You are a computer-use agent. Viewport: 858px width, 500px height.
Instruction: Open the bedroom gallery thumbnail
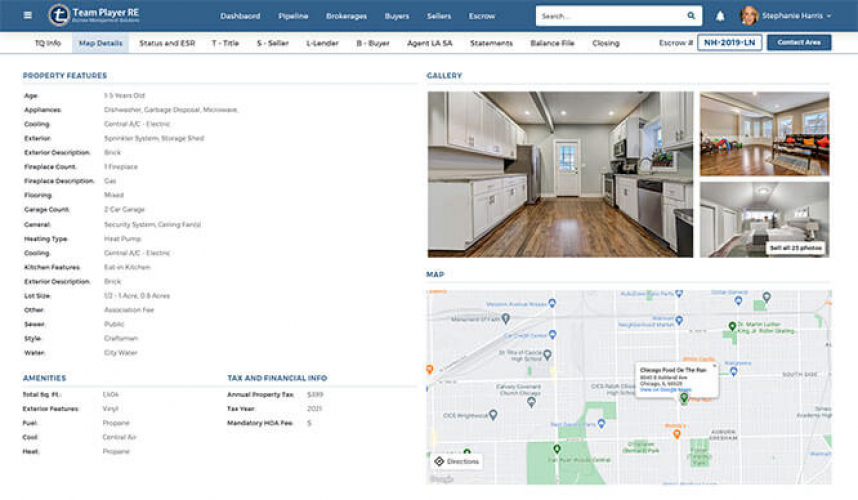click(764, 219)
